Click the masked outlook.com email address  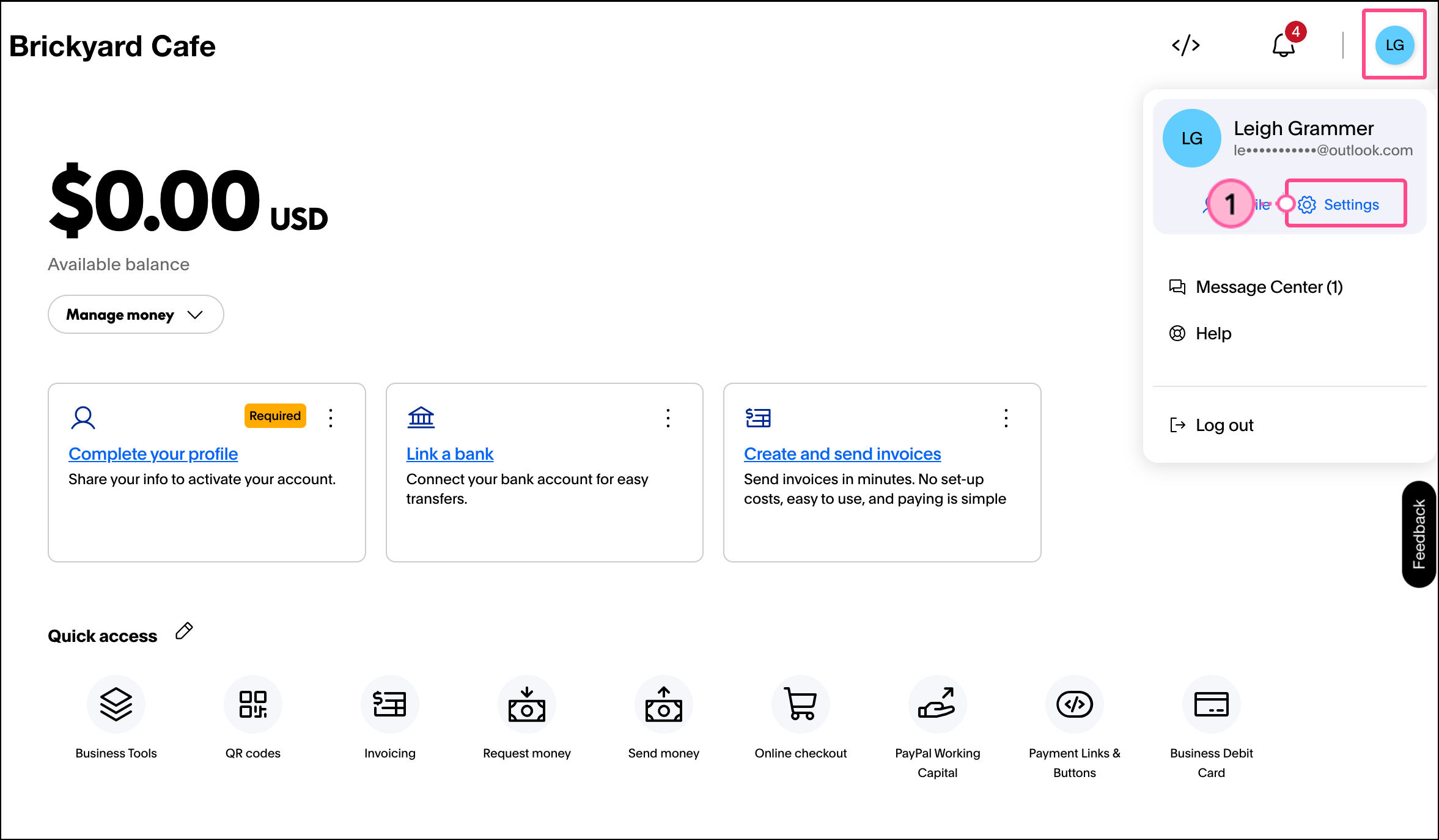pyautogui.click(x=1323, y=150)
